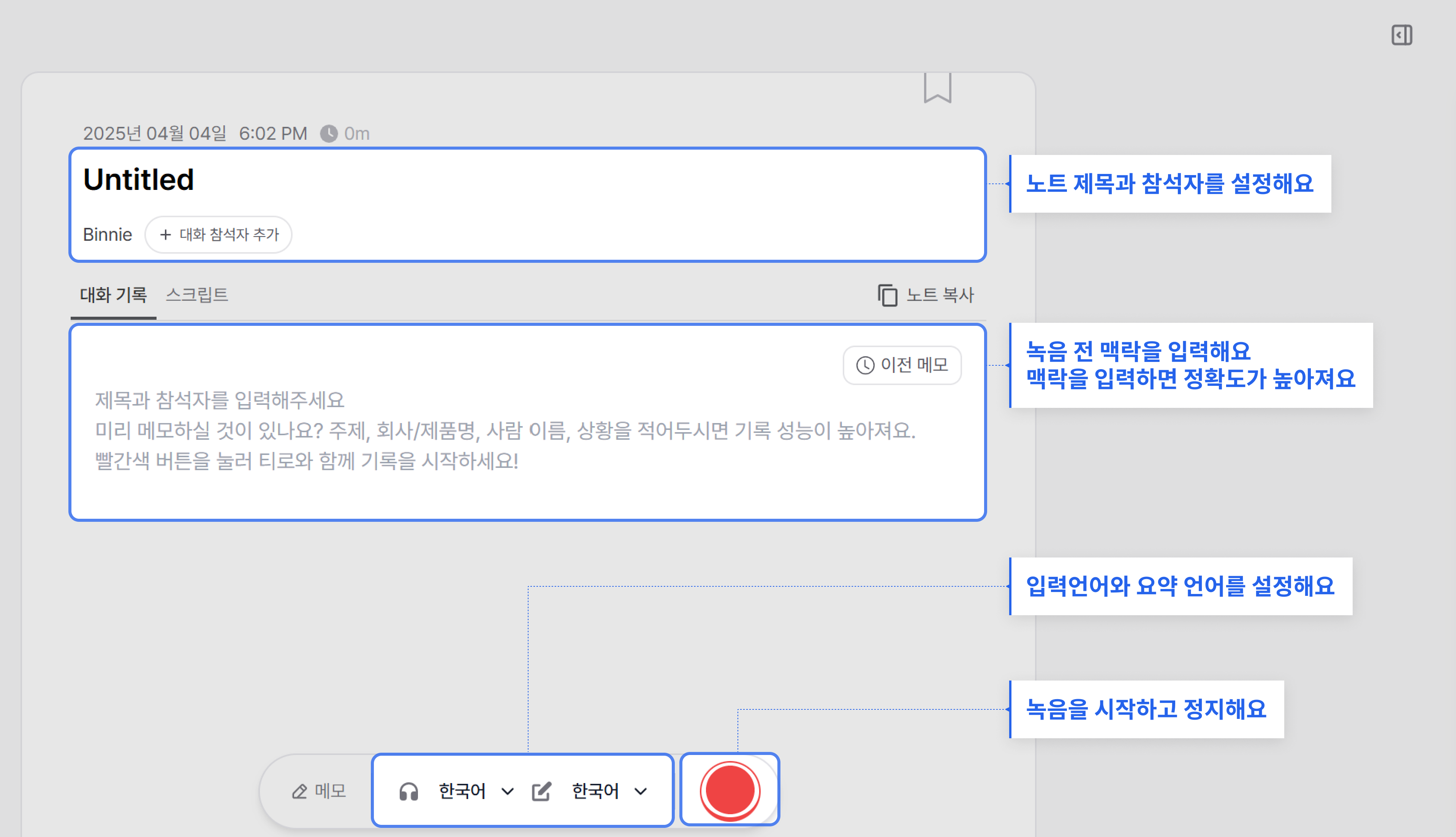Click the Untitled title field
This screenshot has height=837, width=1456.
[x=139, y=180]
